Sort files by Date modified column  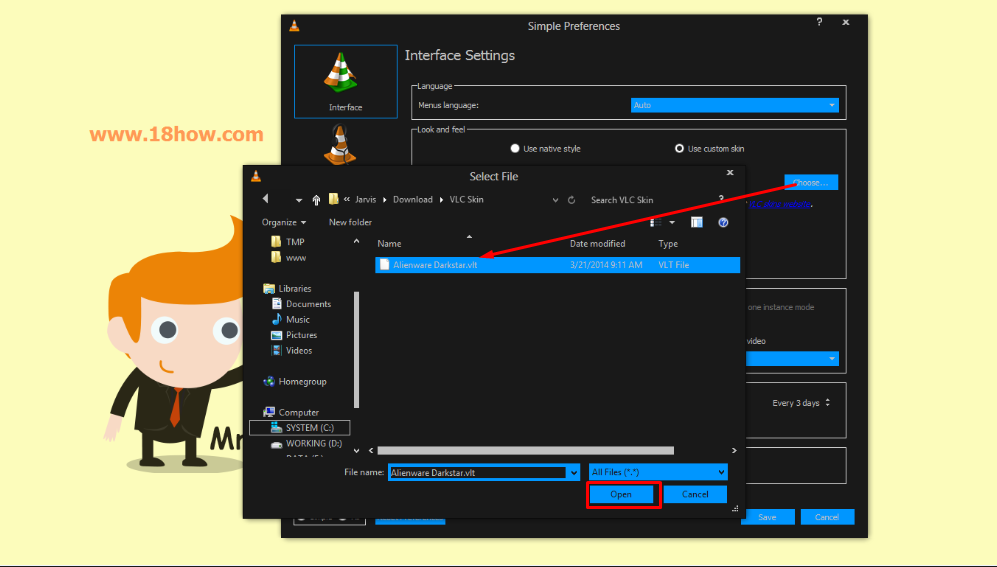[597, 243]
